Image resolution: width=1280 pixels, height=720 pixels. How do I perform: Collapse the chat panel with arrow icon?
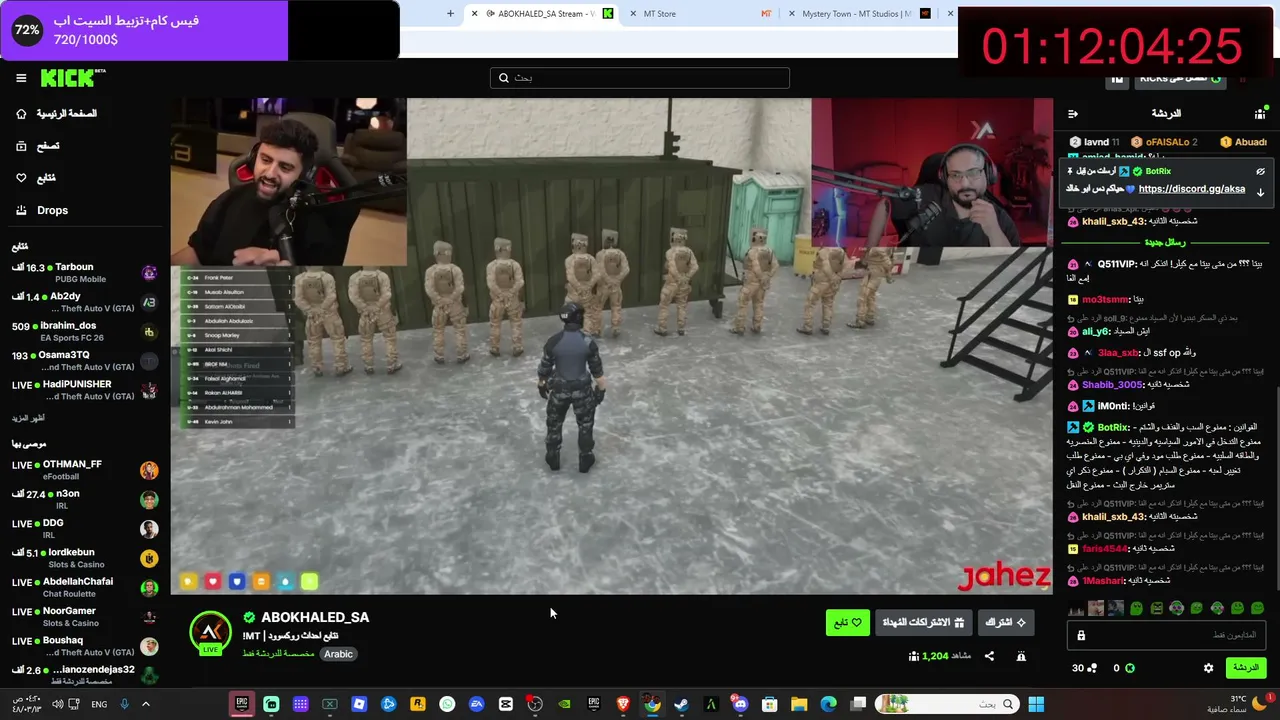(x=1073, y=114)
